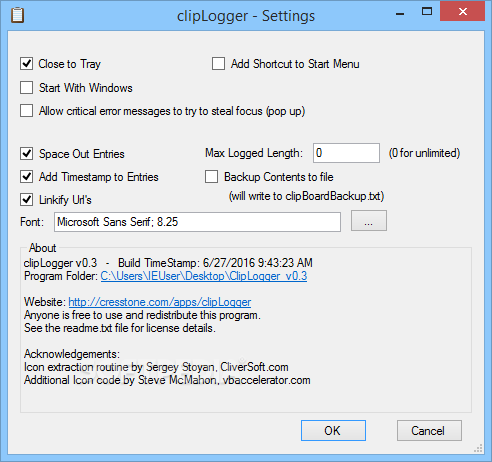Image resolution: width=492 pixels, height=462 pixels.
Task: Visit the cresstone.com clipLogger website link
Action: pos(160,302)
